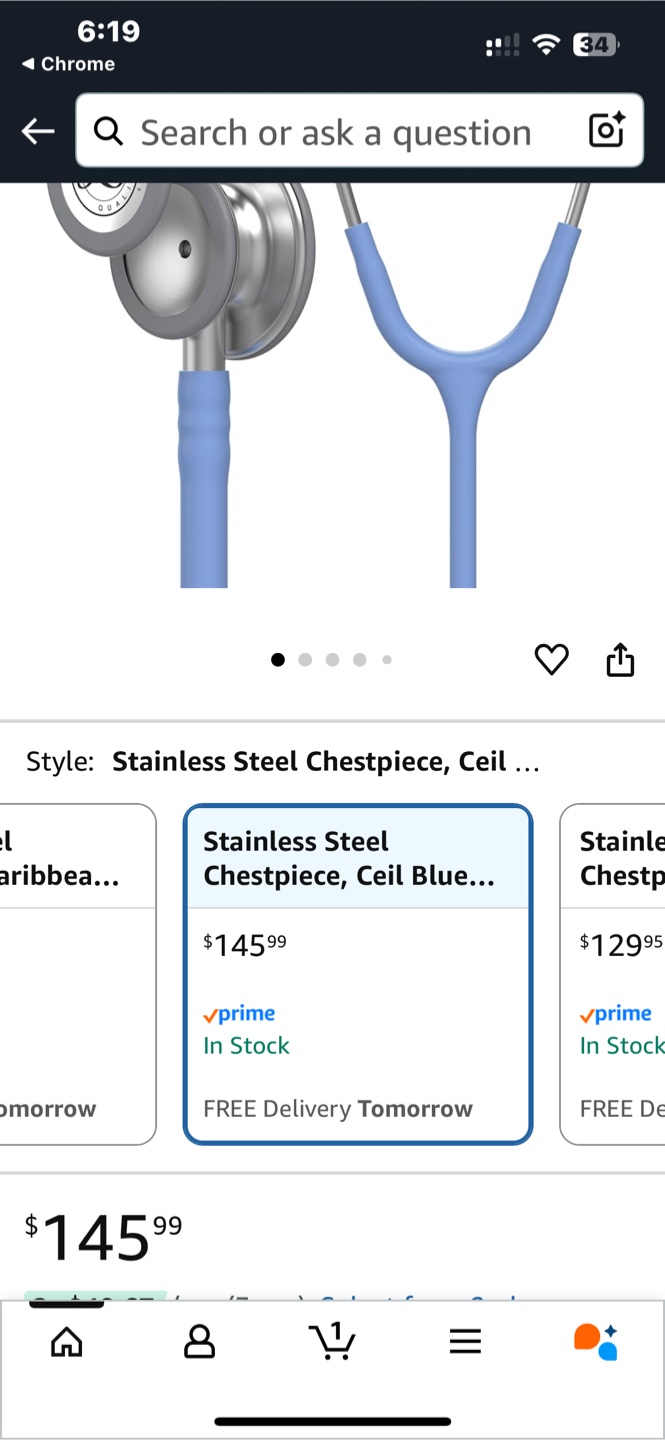Launch the Rufus AI assistant icon

coord(596,1341)
